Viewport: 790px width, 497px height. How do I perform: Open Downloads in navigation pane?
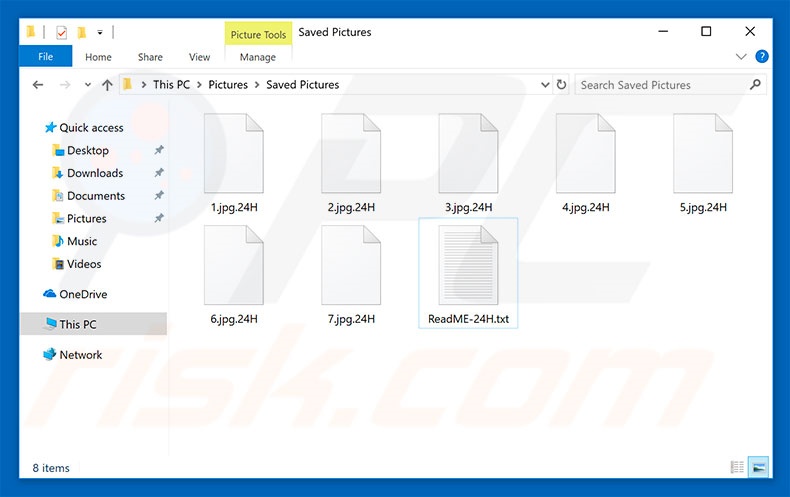pyautogui.click(x=88, y=173)
